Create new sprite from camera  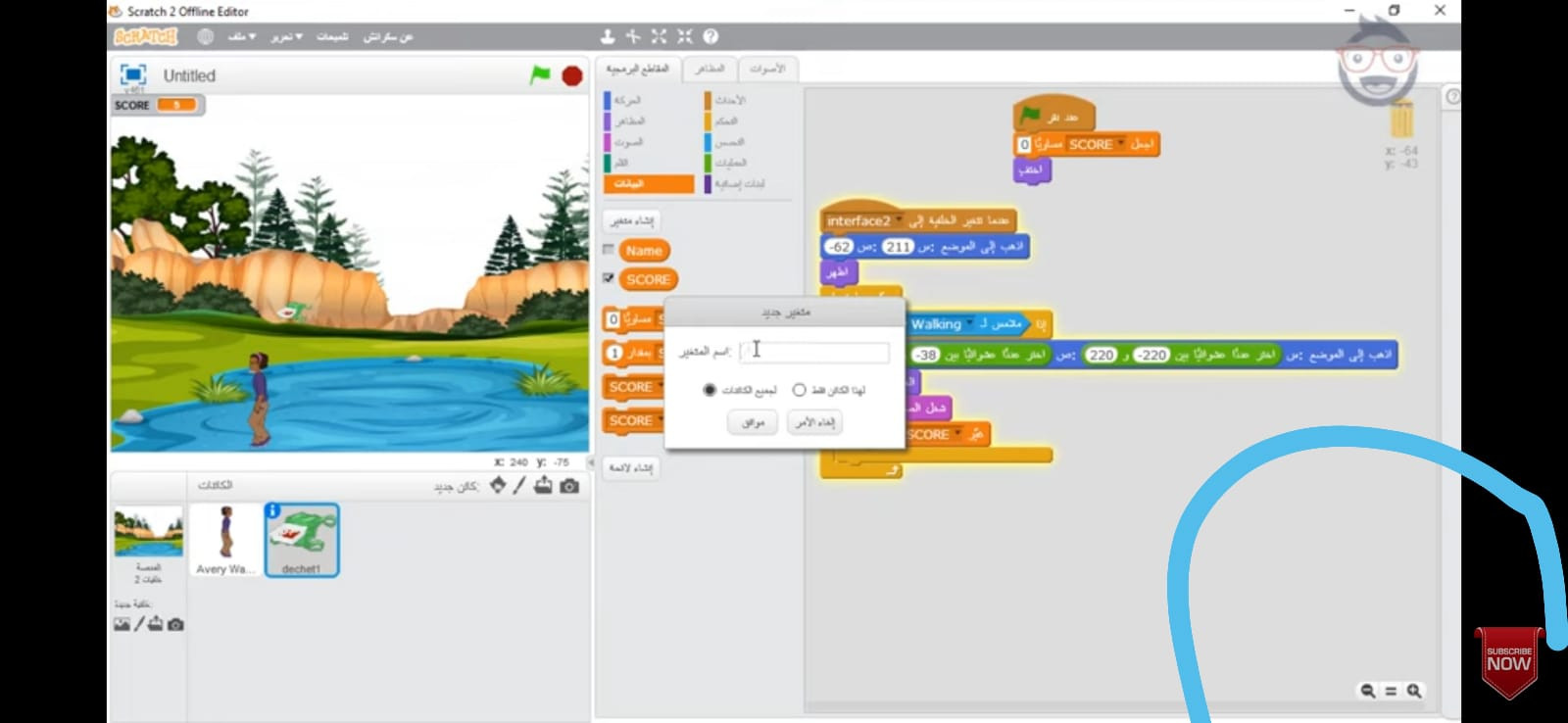[569, 486]
